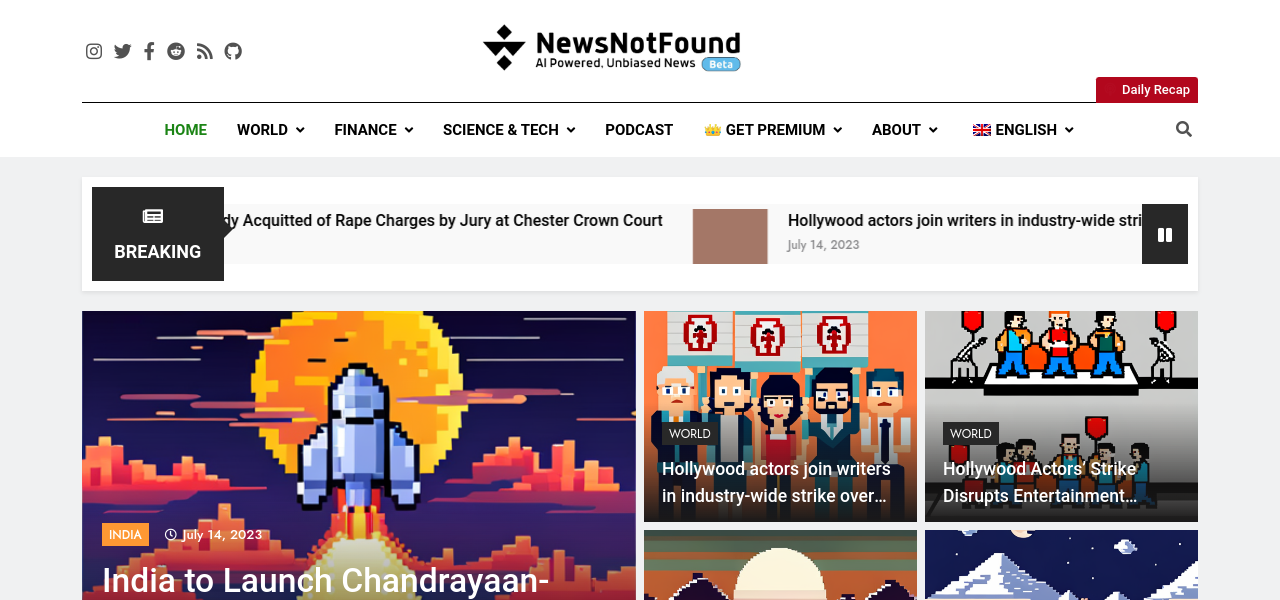Open the Hollywood actors join writers headline

776,482
